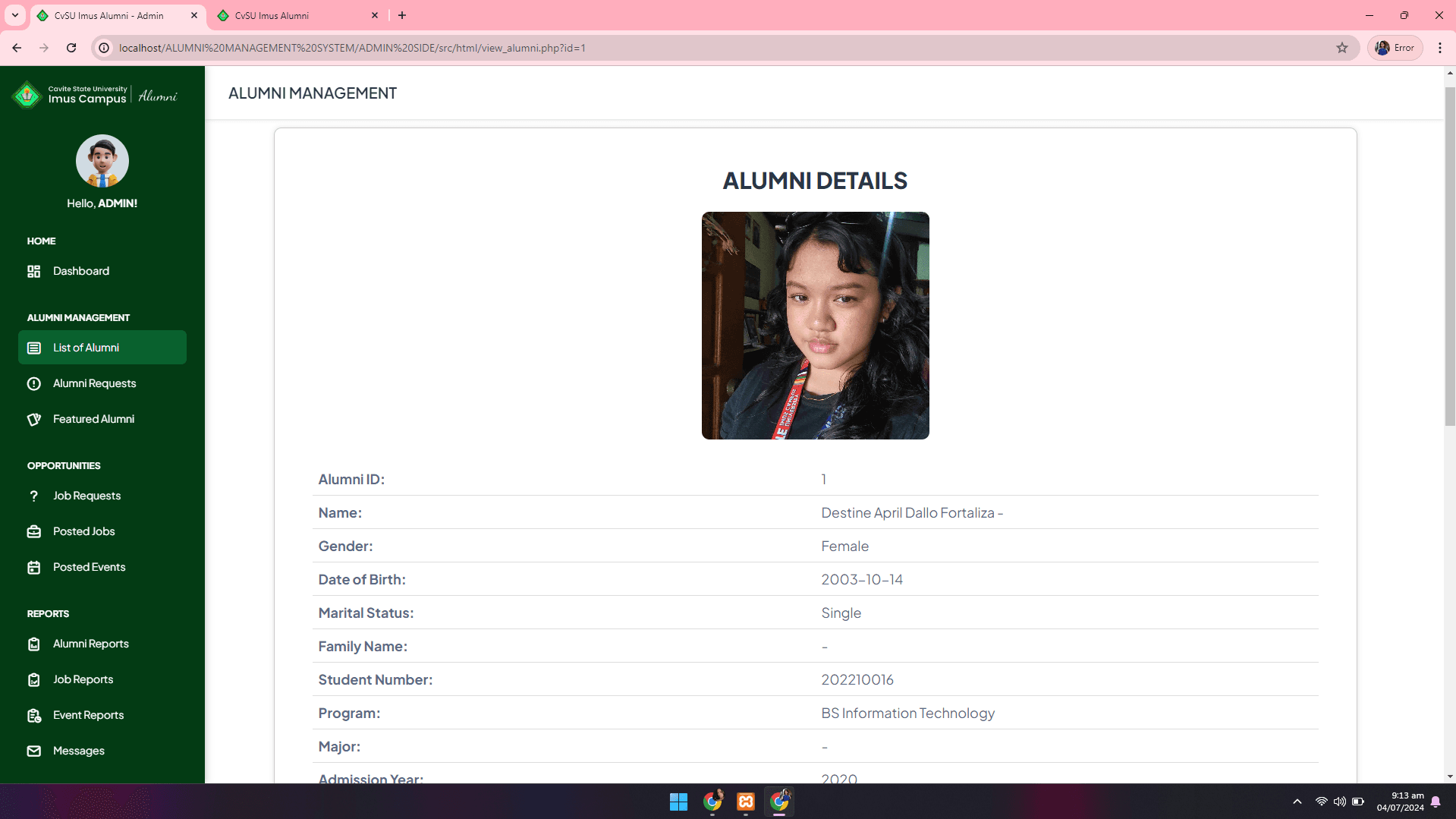Switch to the CvSU Imus Alumni tab
The height and width of the screenshot is (819, 1456).
(x=296, y=15)
